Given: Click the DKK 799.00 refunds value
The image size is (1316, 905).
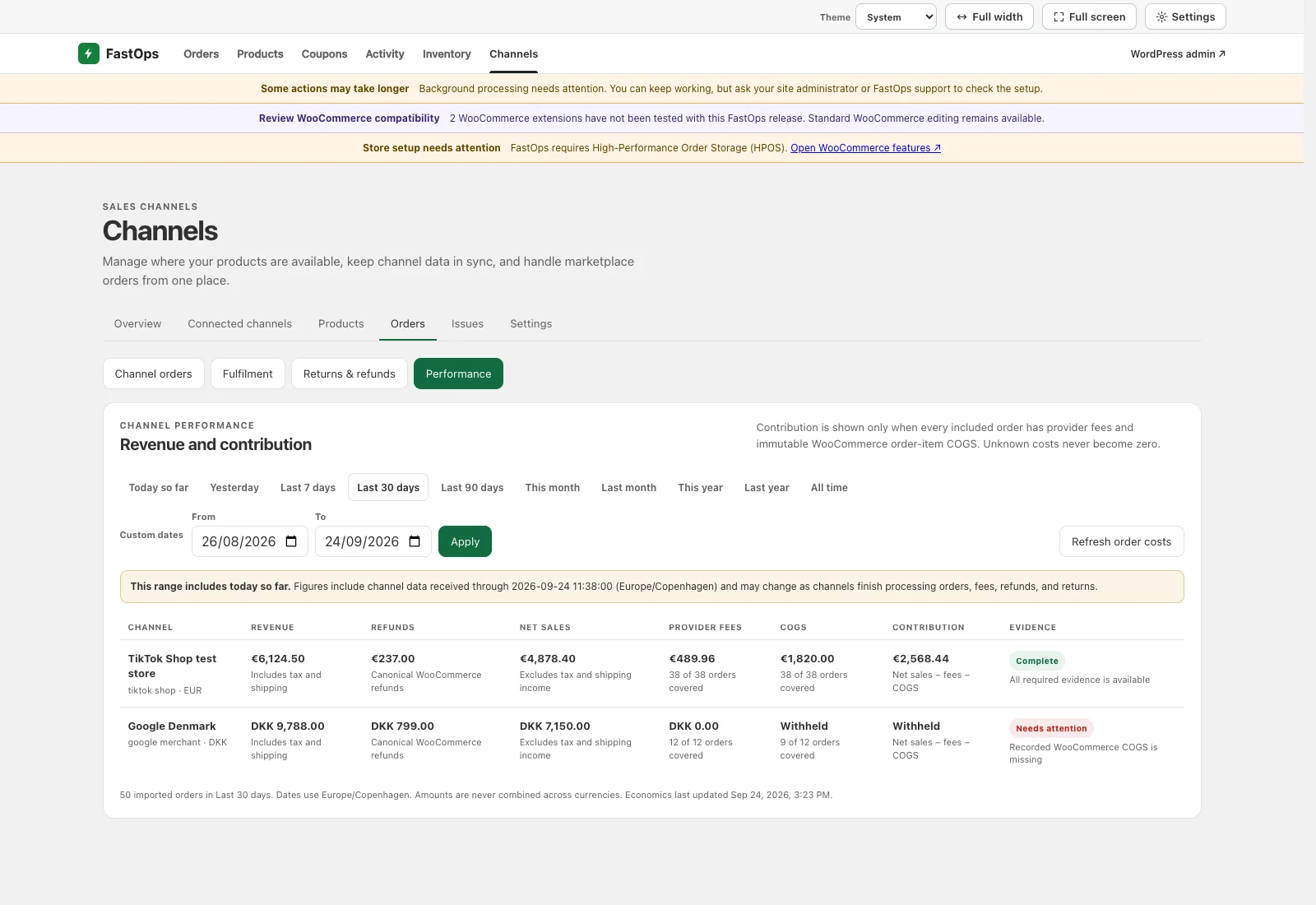Looking at the screenshot, I should 402,726.
